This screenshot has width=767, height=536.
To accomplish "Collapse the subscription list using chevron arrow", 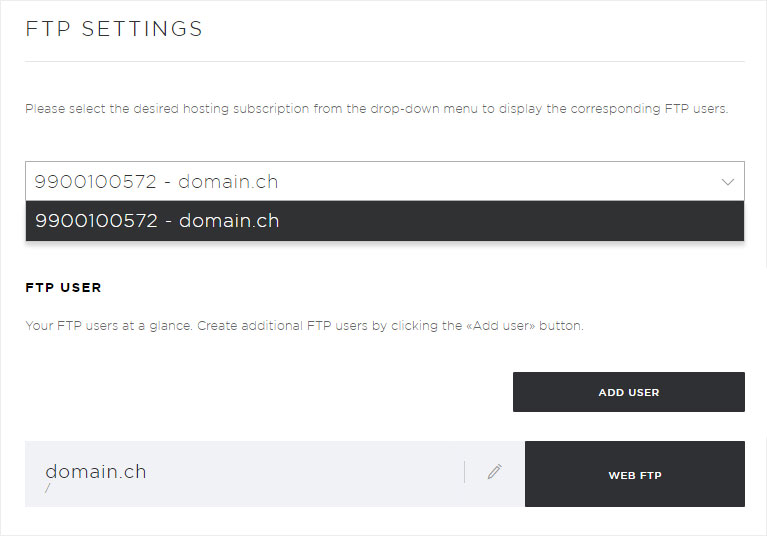I will point(727,182).
